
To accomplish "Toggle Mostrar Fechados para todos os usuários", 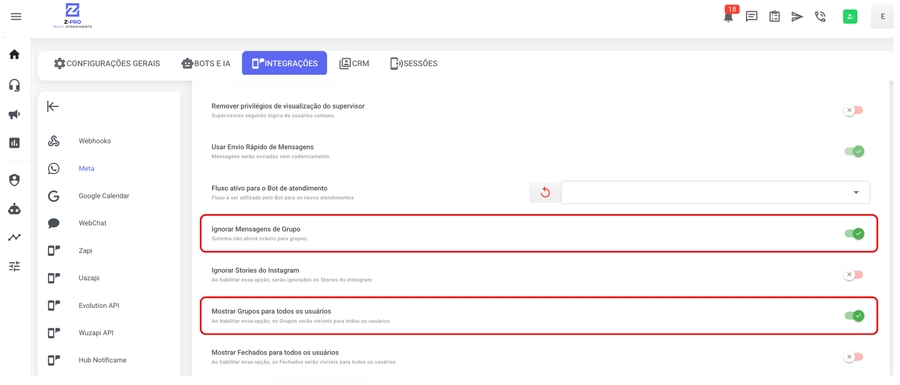I will [854, 357].
